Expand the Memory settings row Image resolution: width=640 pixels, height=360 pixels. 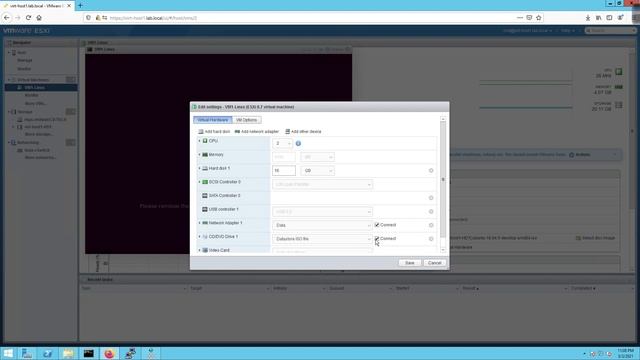pyautogui.click(x=200, y=155)
